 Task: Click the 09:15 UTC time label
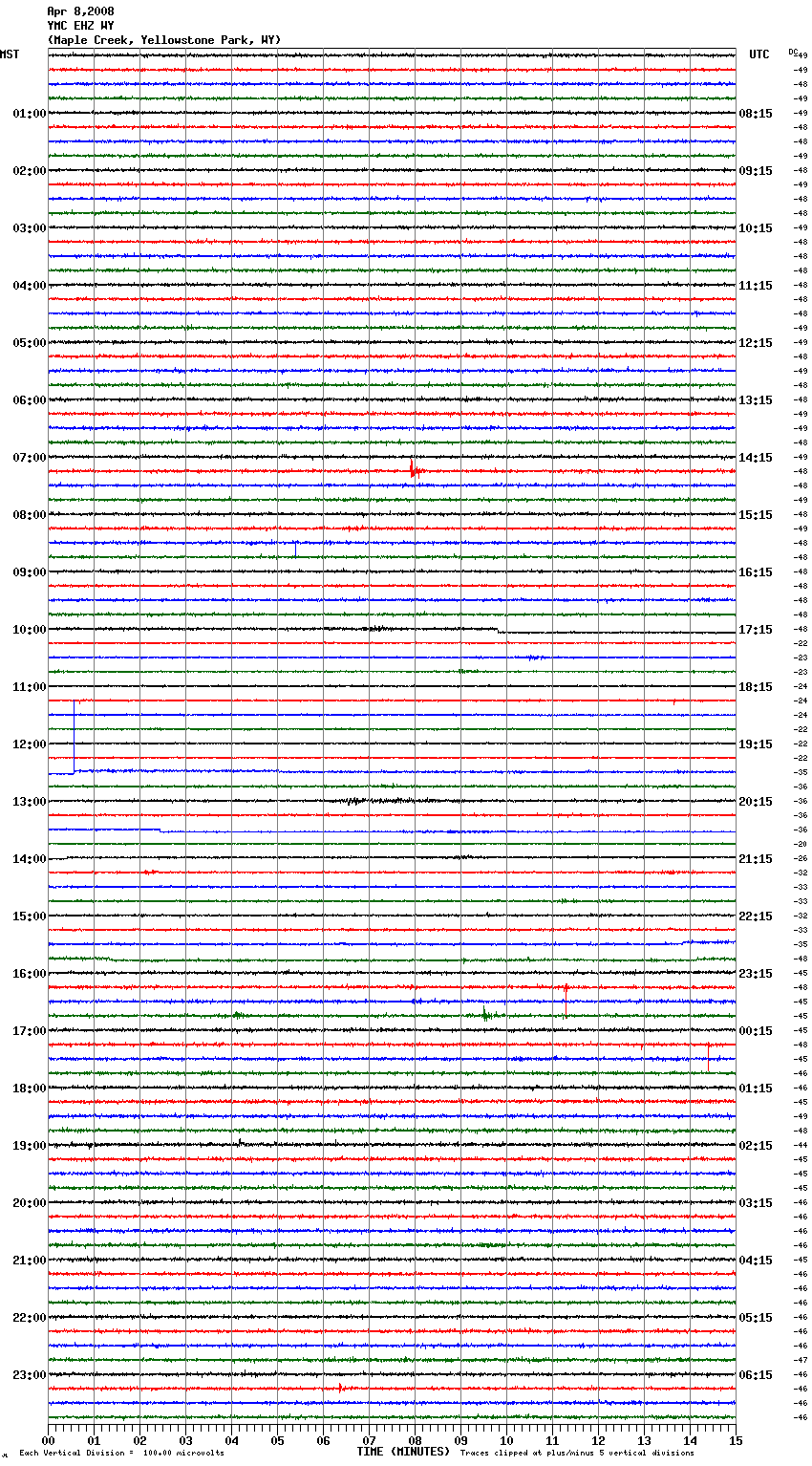coord(756,171)
